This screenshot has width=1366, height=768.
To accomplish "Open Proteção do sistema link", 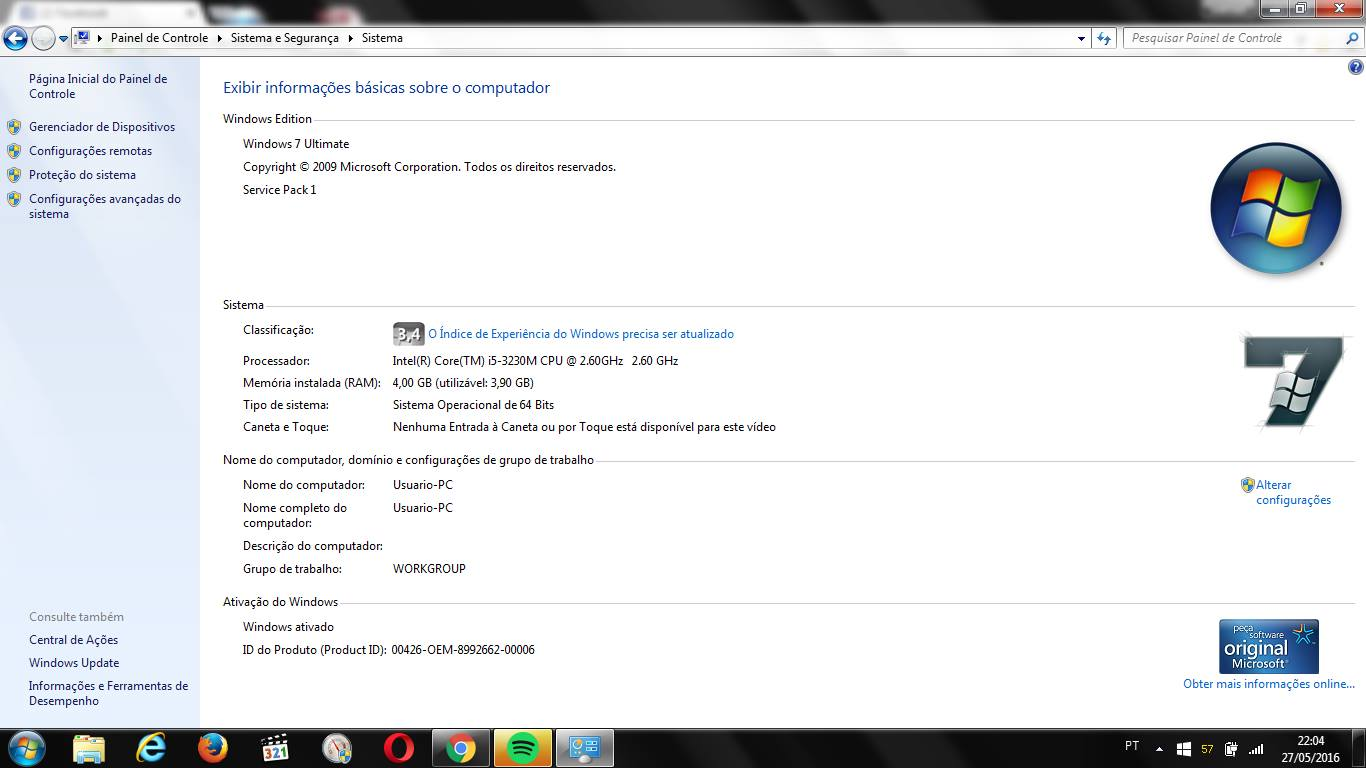I will (82, 175).
